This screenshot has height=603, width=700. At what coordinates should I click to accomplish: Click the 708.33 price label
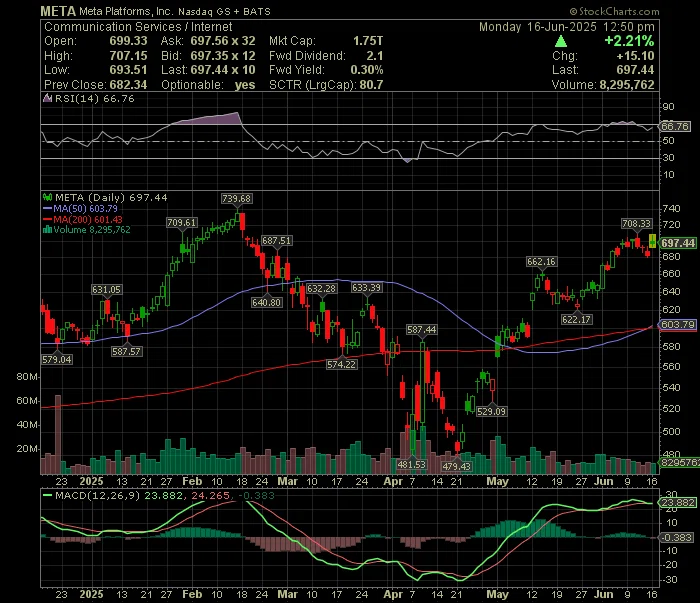coord(637,223)
